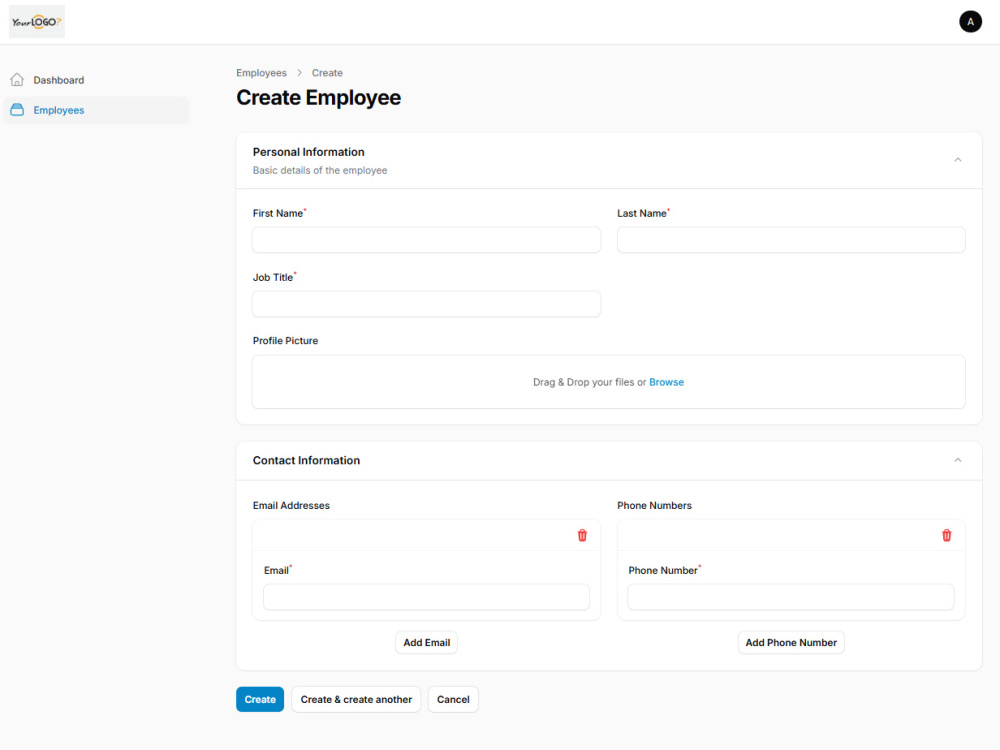
Task: Click the Add Email button
Action: tap(427, 642)
